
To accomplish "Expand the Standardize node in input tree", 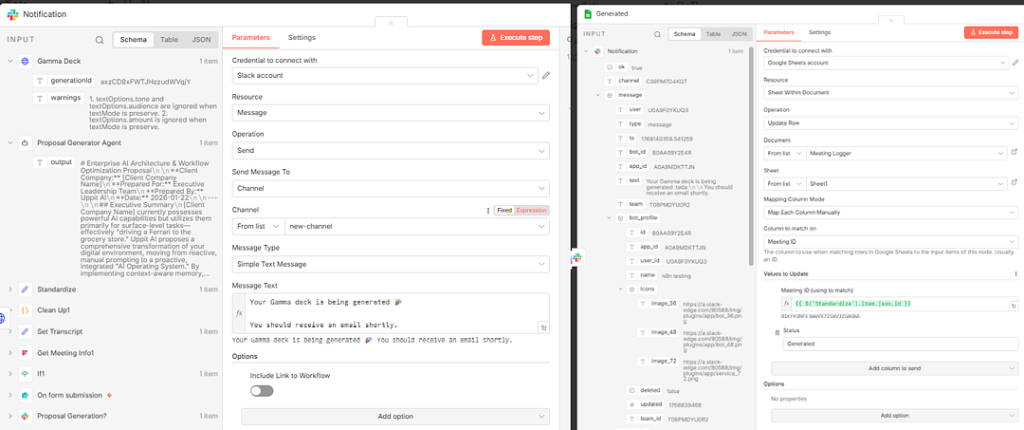I will tap(10, 288).
